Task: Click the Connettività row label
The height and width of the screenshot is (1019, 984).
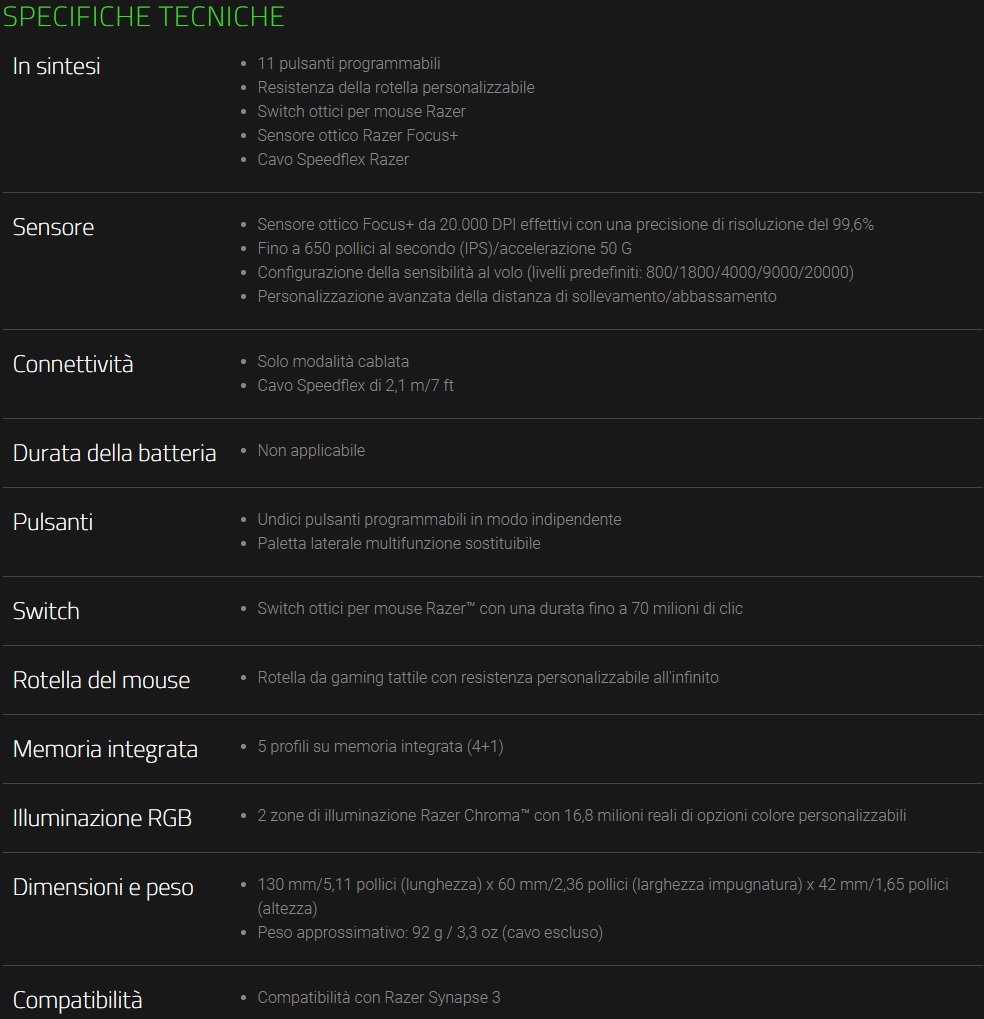Action: click(73, 364)
